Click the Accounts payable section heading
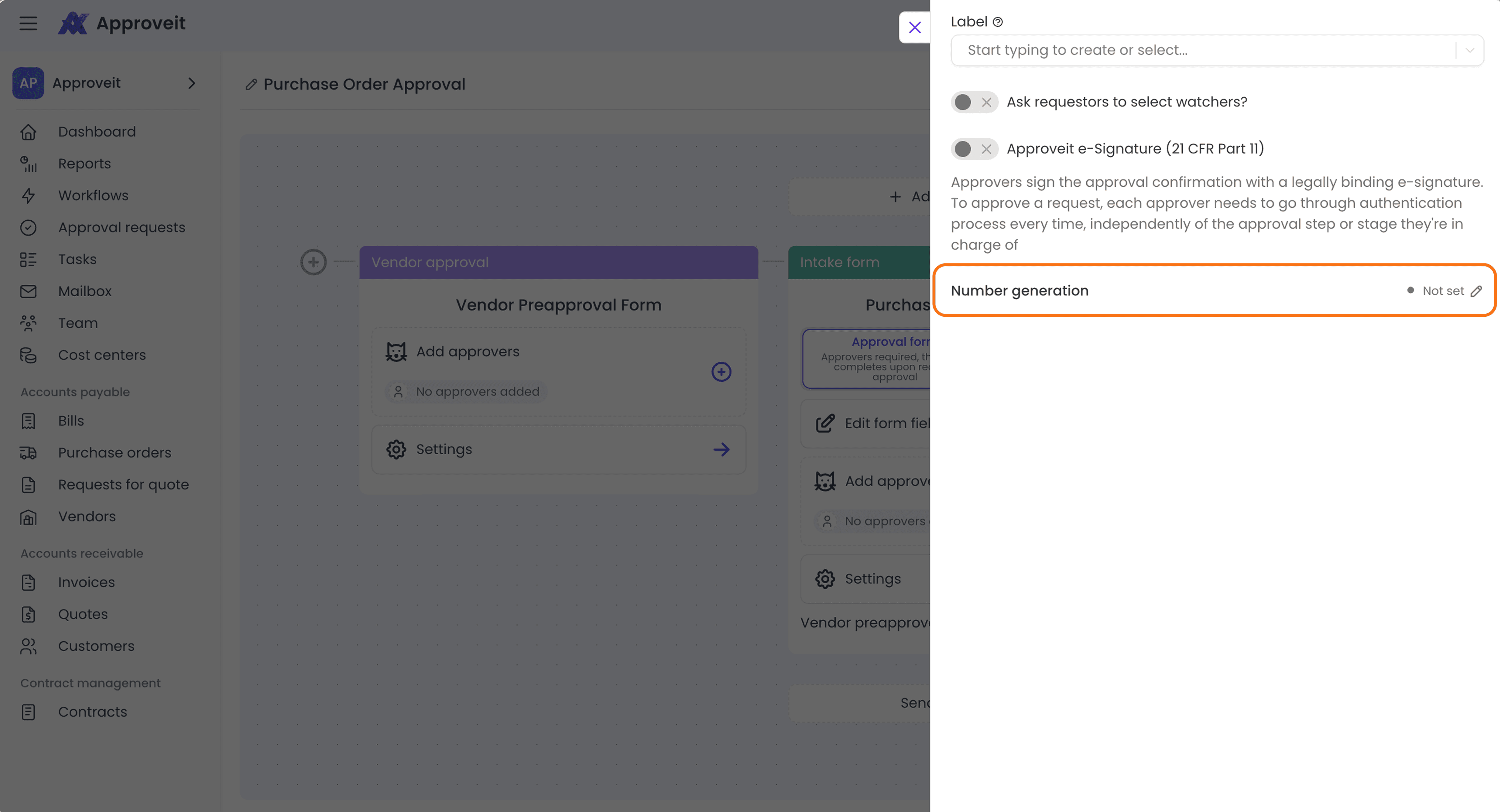Viewport: 1500px width, 812px height. coord(75,392)
